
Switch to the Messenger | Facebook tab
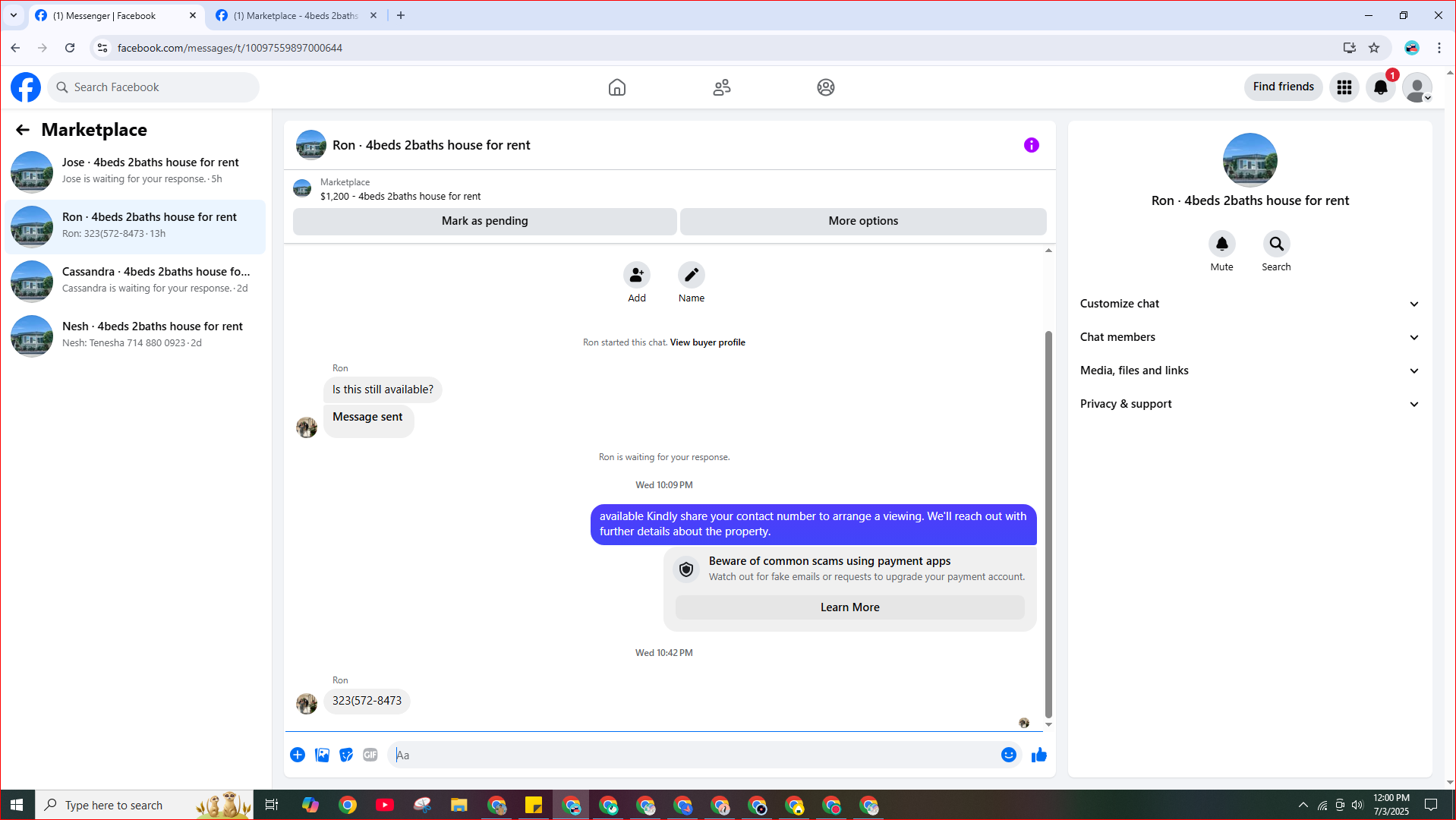(115, 15)
